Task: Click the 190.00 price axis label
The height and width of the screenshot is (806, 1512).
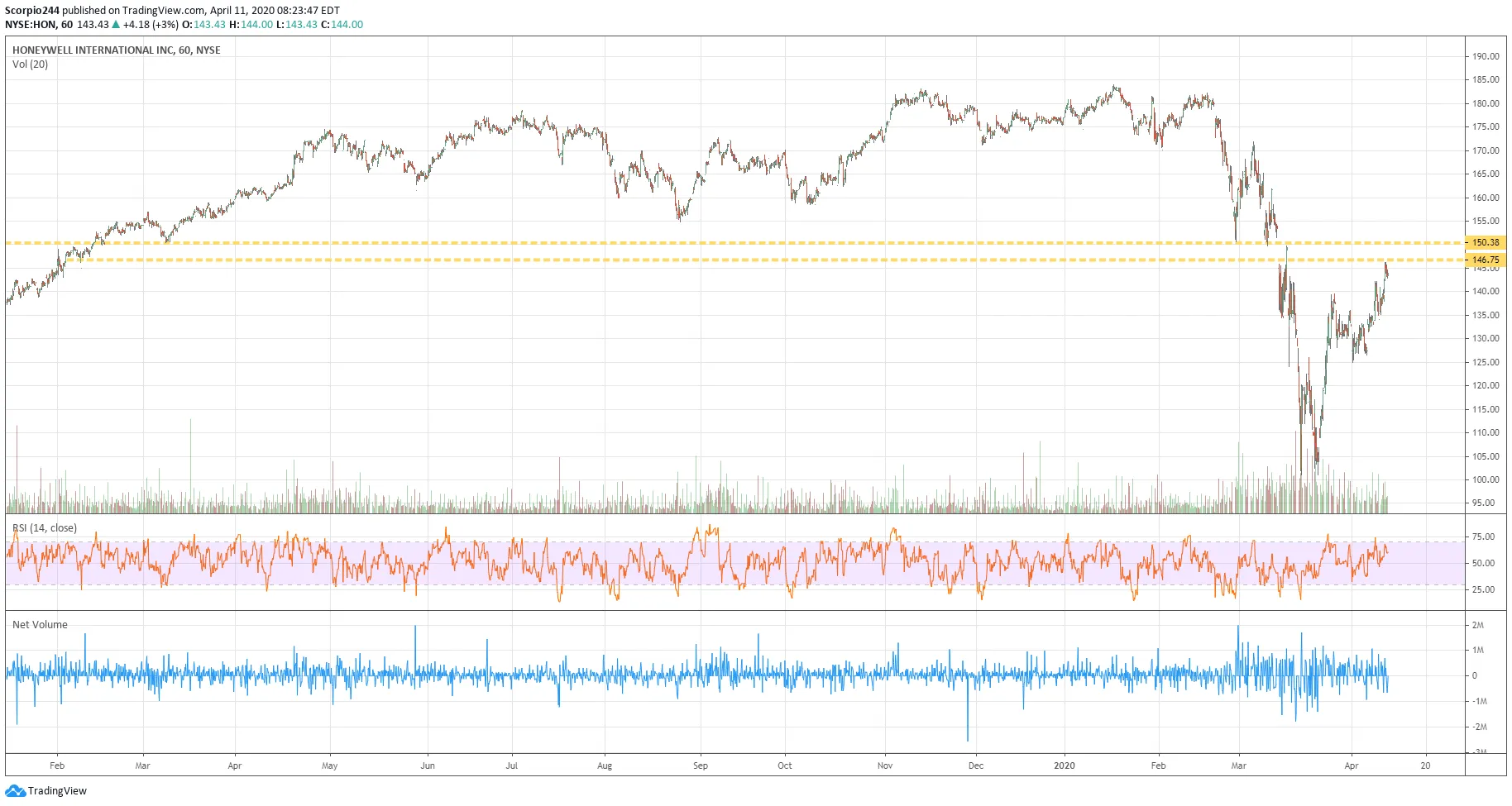Action: coord(1486,57)
